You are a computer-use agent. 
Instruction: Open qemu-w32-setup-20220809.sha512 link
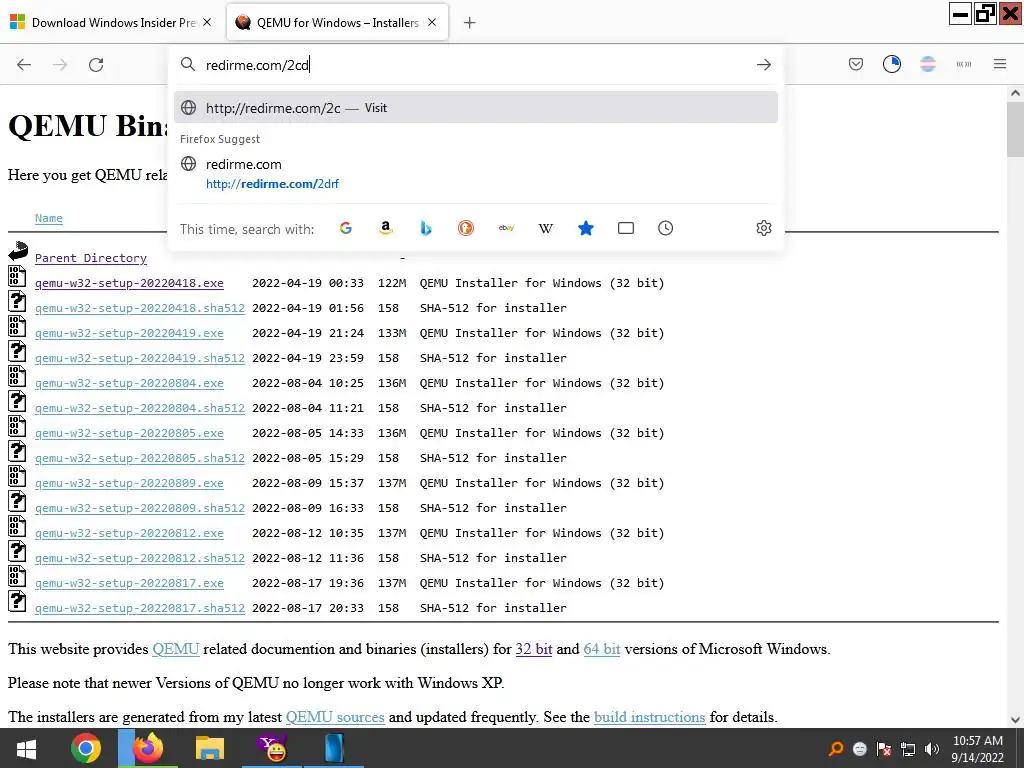[x=140, y=507]
